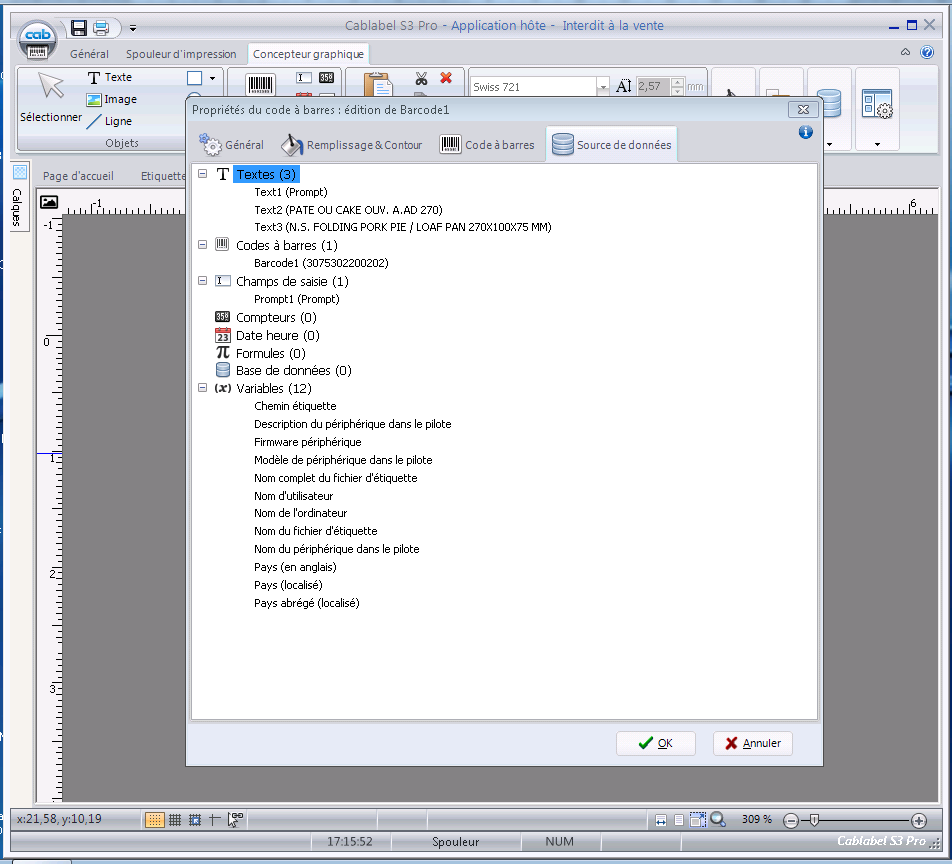Viewport: 952px width, 864px height.
Task: Collapse the ribbon with the chevron icon
Action: pos(905,52)
